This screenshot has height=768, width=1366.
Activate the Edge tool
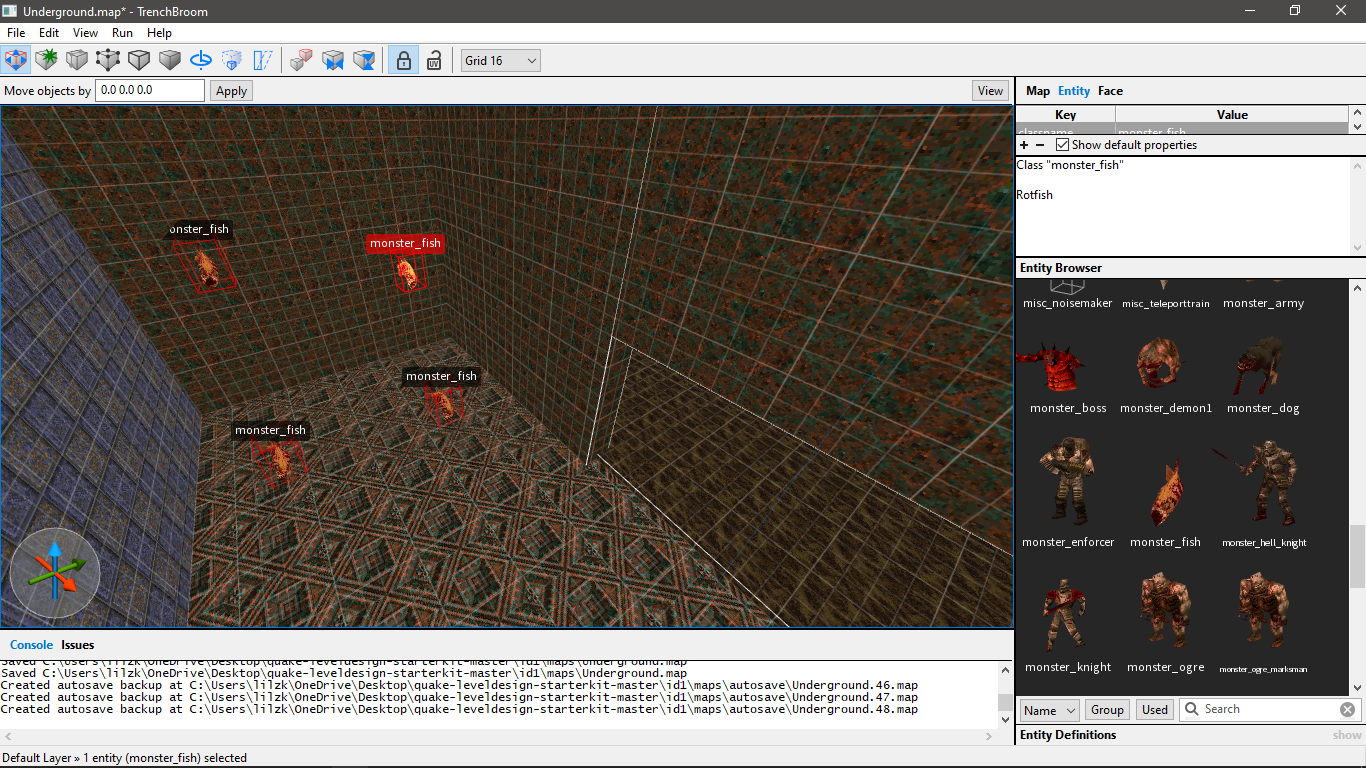click(139, 60)
